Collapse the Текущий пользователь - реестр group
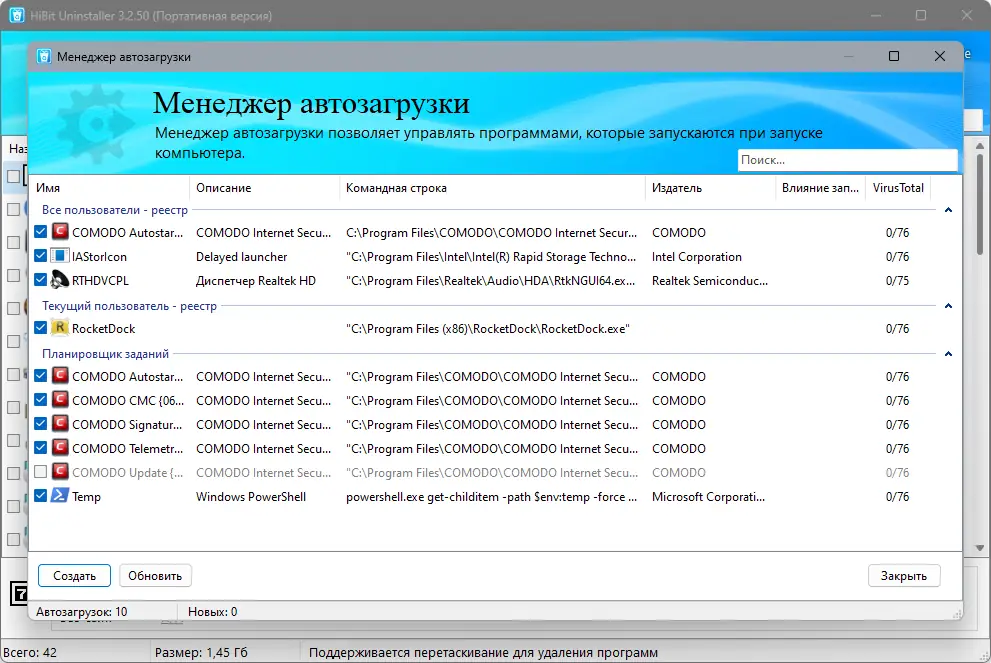 pyautogui.click(x=948, y=306)
